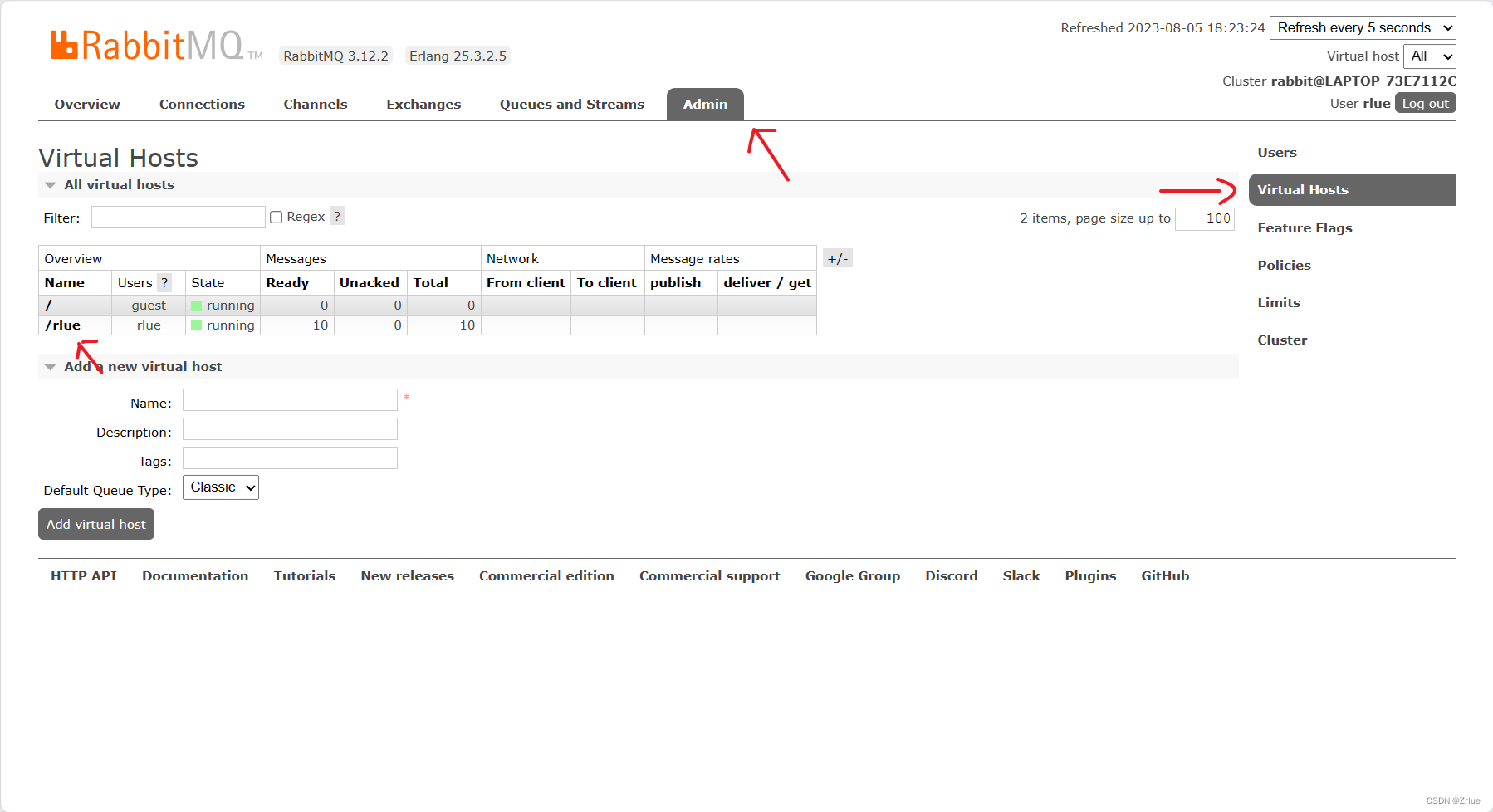
Task: Open the refresh interval dropdown
Action: click(x=1363, y=27)
